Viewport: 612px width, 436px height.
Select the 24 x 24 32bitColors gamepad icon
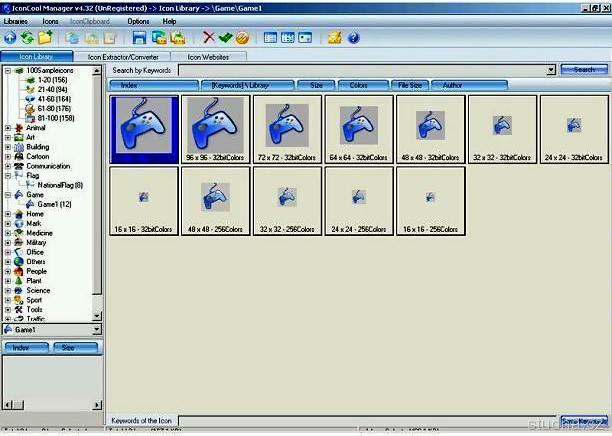coord(574,129)
